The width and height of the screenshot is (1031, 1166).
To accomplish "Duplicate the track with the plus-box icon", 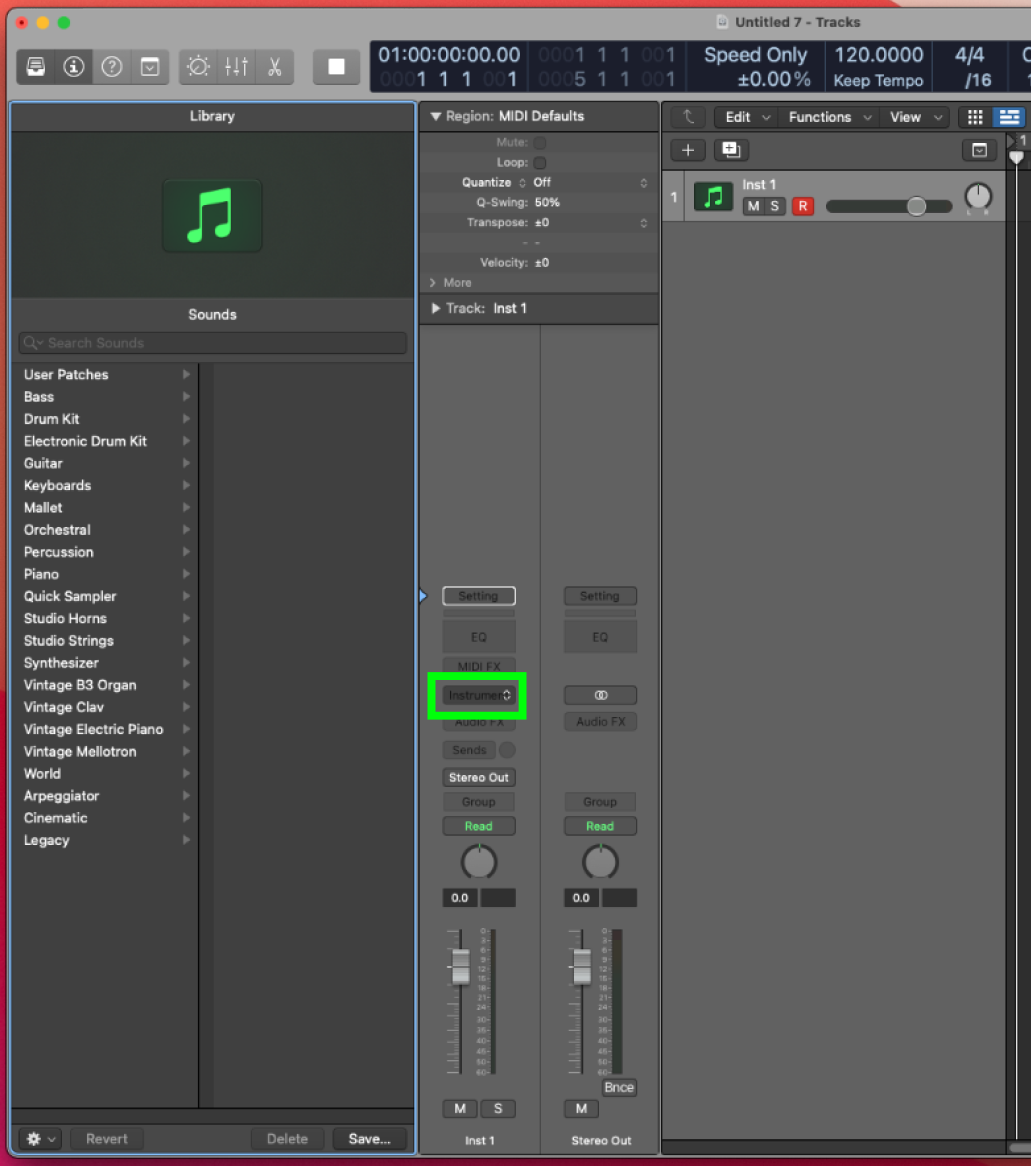I will tap(731, 150).
